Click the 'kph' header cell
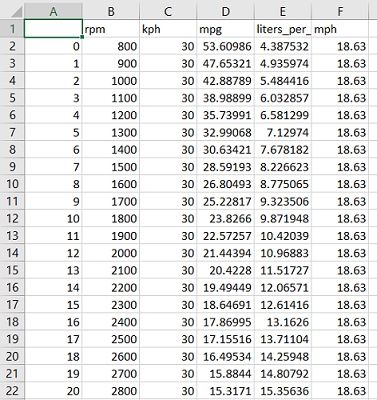The image size is (377, 400). coord(168,29)
